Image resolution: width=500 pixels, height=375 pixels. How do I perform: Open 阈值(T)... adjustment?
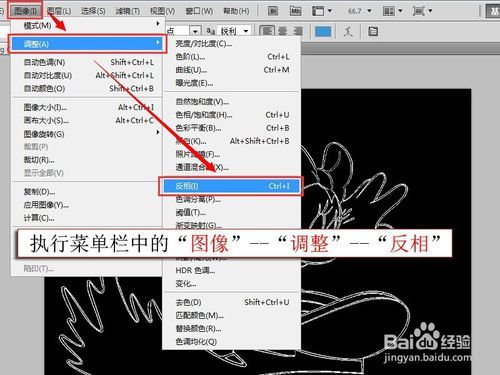232,212
